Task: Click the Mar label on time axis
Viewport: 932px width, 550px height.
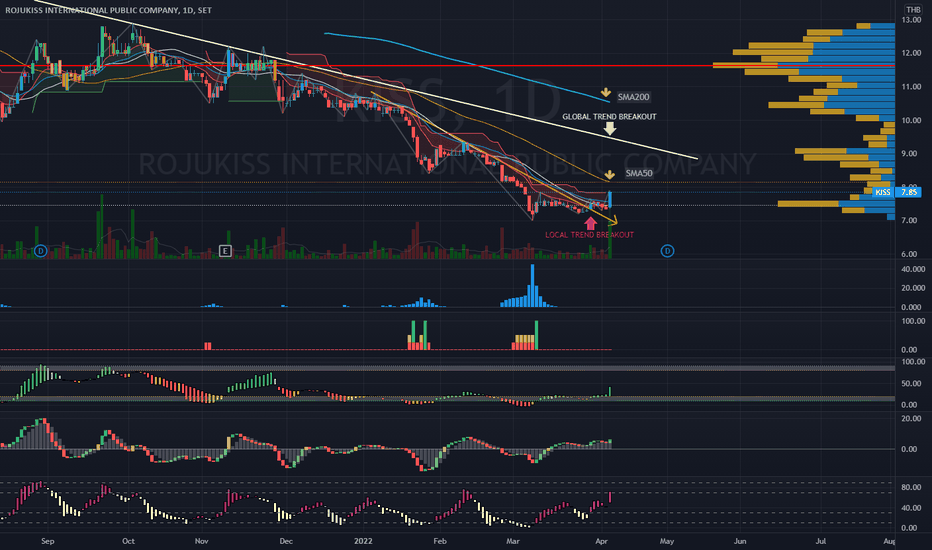Action: (512, 541)
